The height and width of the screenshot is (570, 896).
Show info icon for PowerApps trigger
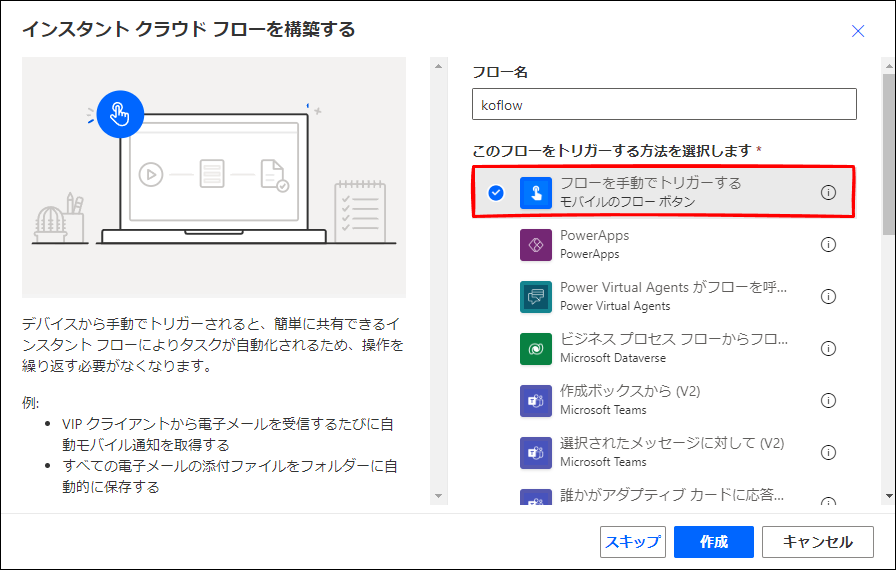828,244
